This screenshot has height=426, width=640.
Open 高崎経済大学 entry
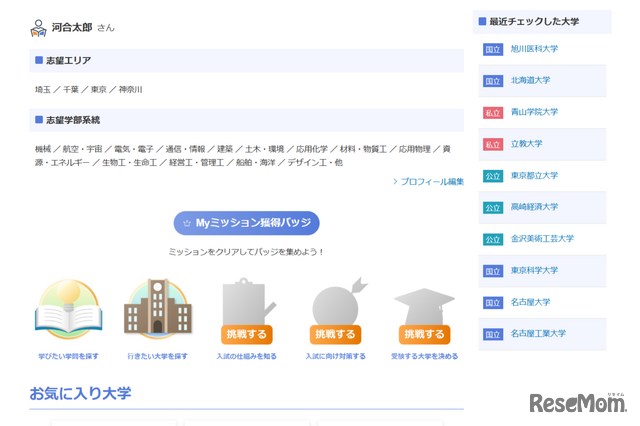534,207
